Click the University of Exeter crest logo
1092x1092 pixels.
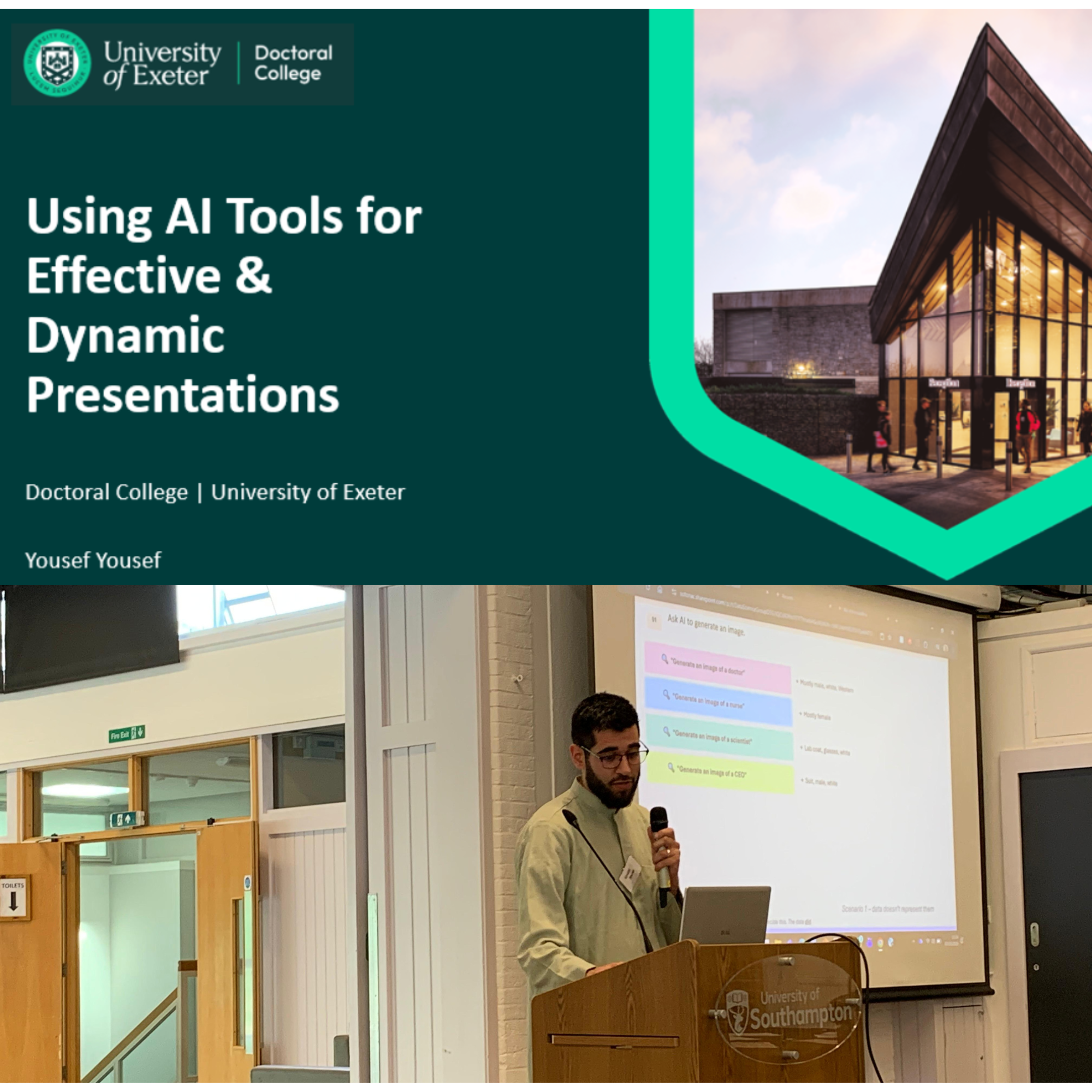(57, 63)
